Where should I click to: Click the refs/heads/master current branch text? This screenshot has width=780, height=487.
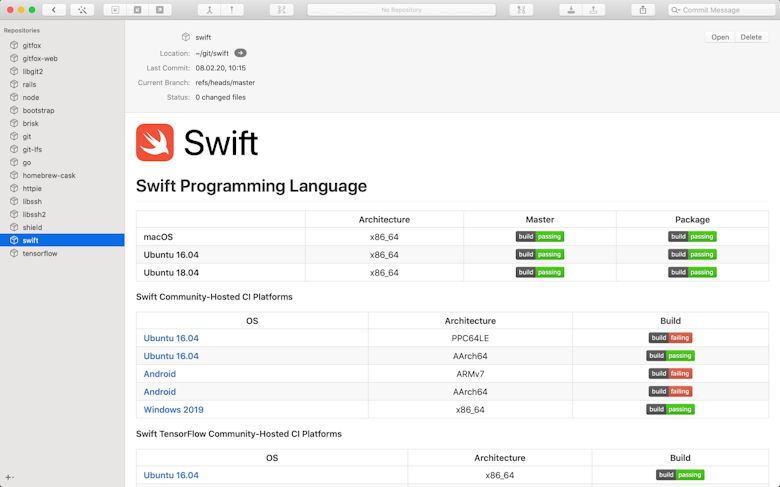coord(225,83)
